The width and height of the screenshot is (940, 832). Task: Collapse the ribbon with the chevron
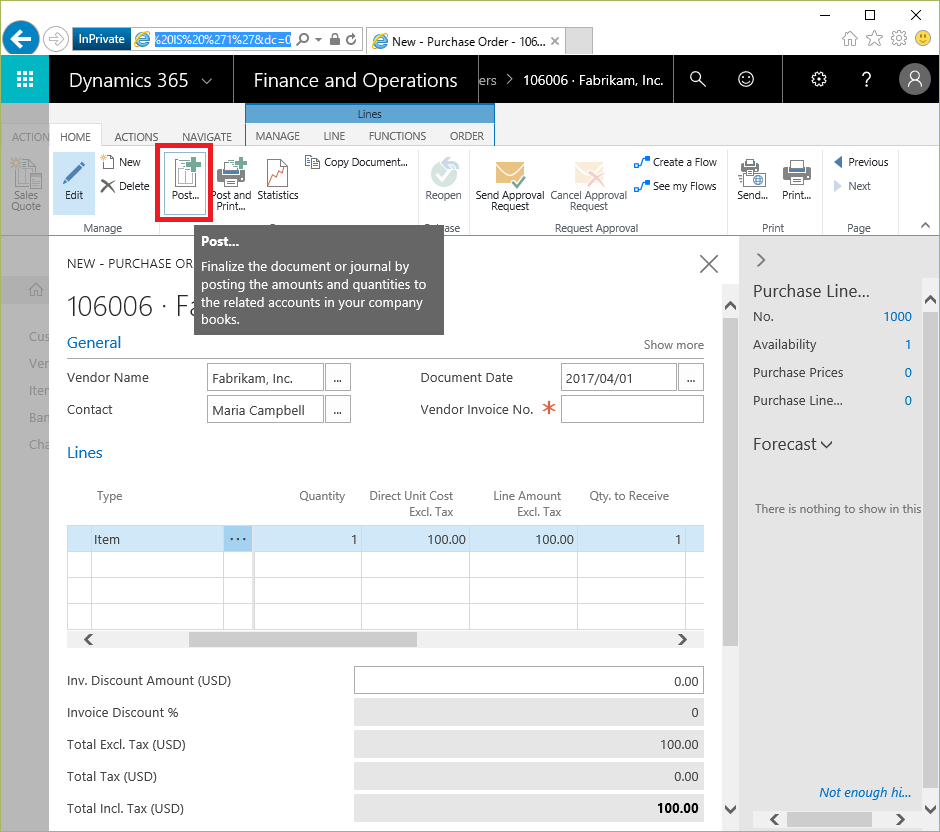click(925, 225)
